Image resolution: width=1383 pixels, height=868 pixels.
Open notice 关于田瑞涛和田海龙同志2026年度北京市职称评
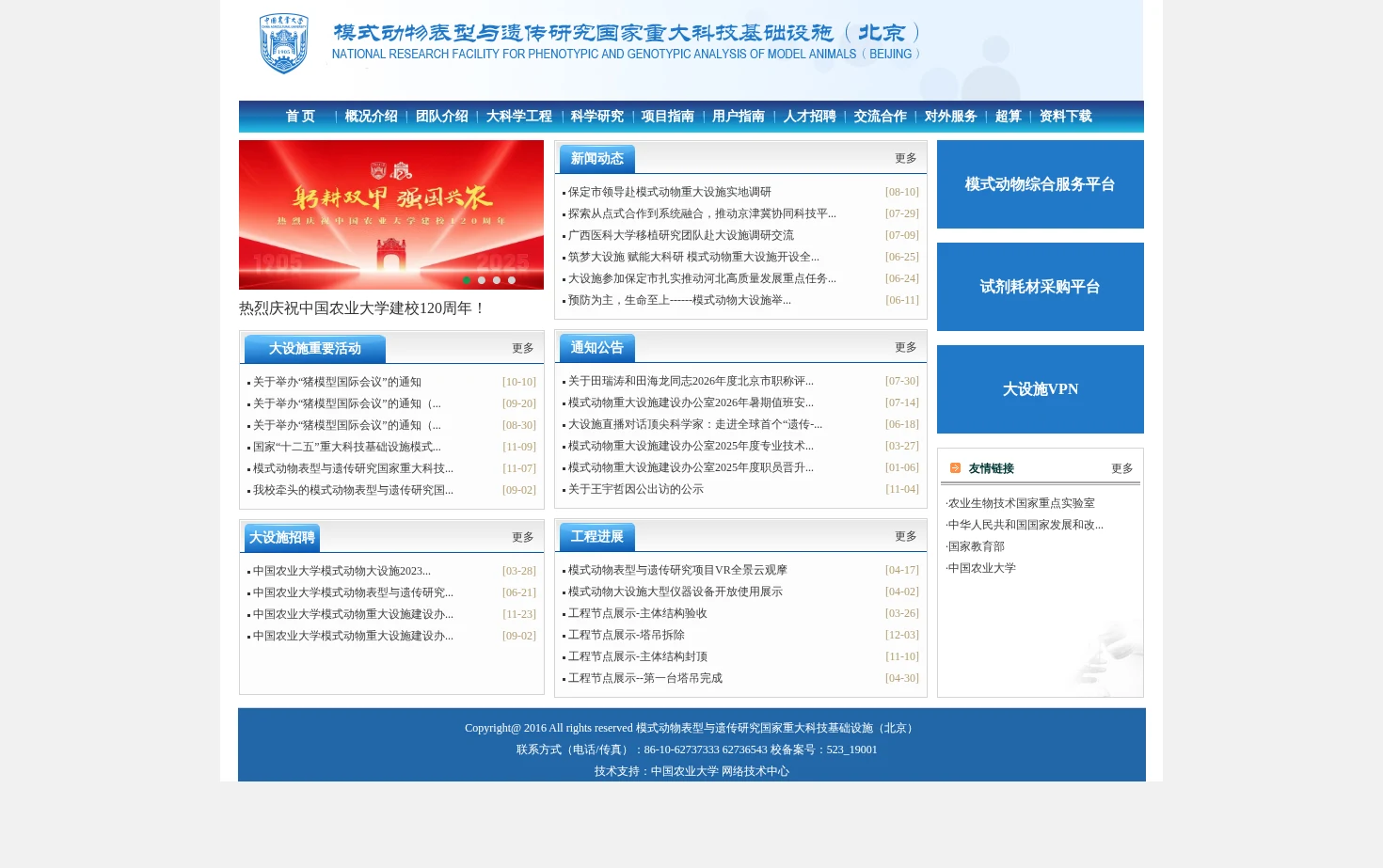691,381
